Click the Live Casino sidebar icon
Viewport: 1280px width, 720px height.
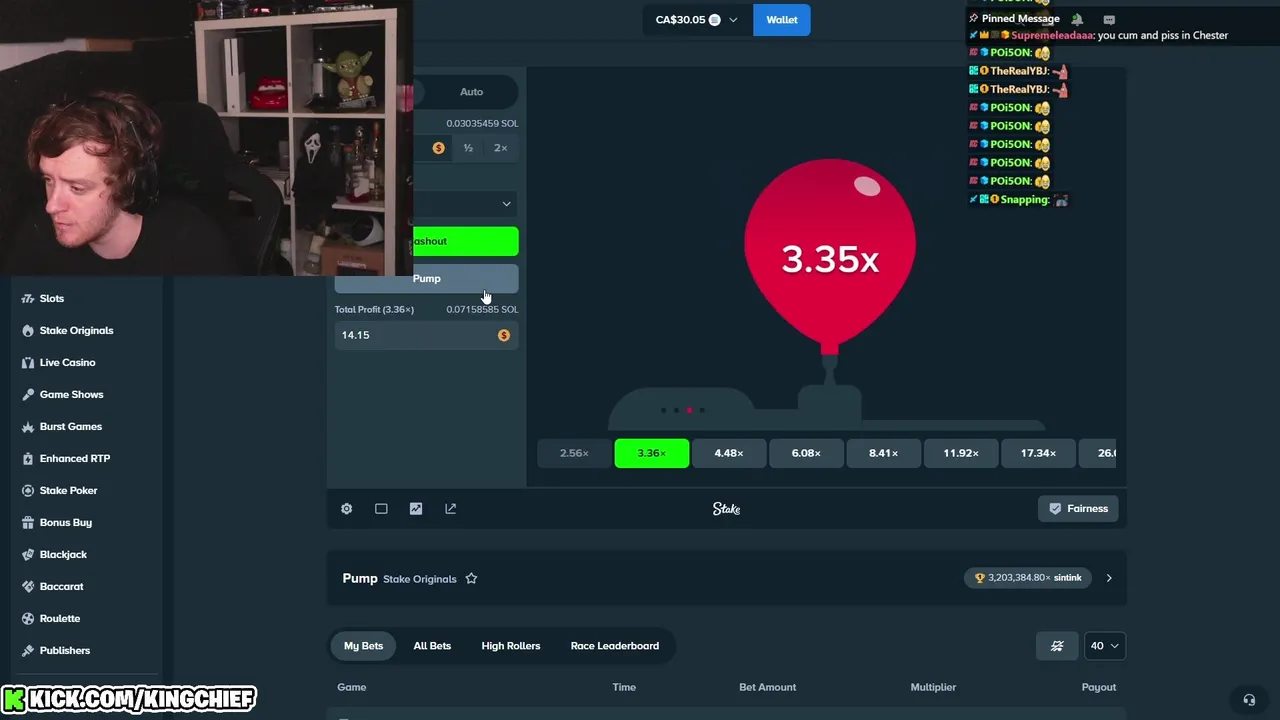pos(28,363)
